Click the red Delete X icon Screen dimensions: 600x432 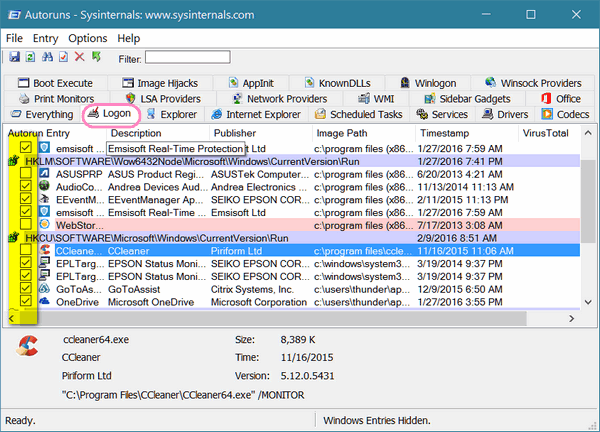(80, 57)
